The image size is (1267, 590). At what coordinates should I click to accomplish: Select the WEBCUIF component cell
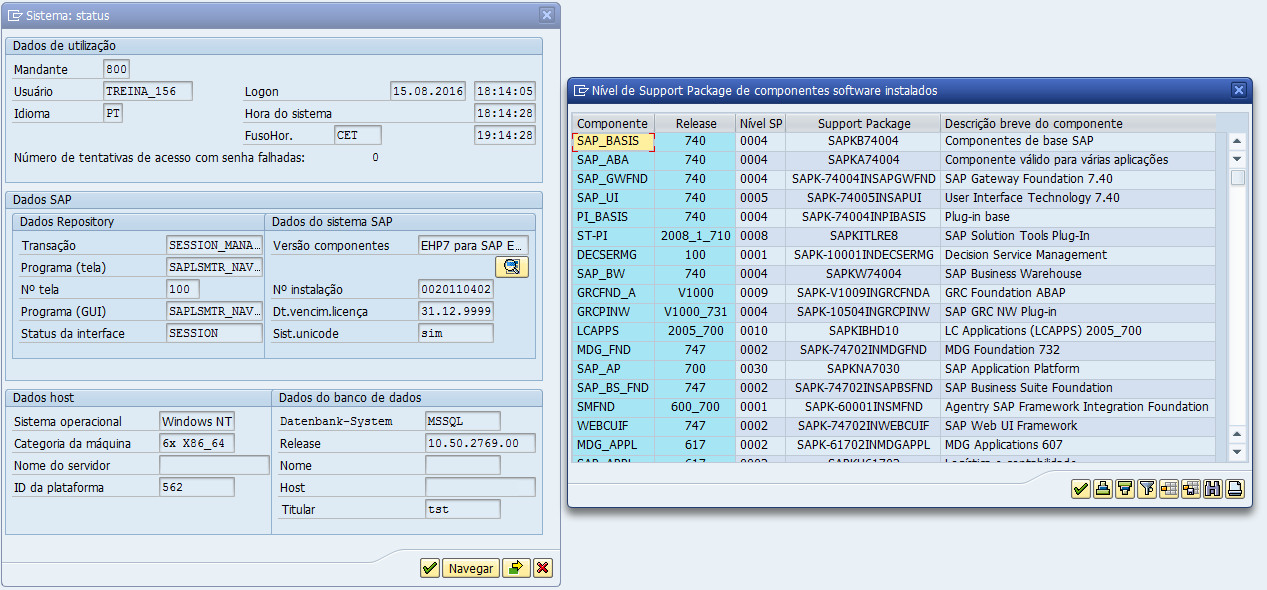tap(613, 426)
